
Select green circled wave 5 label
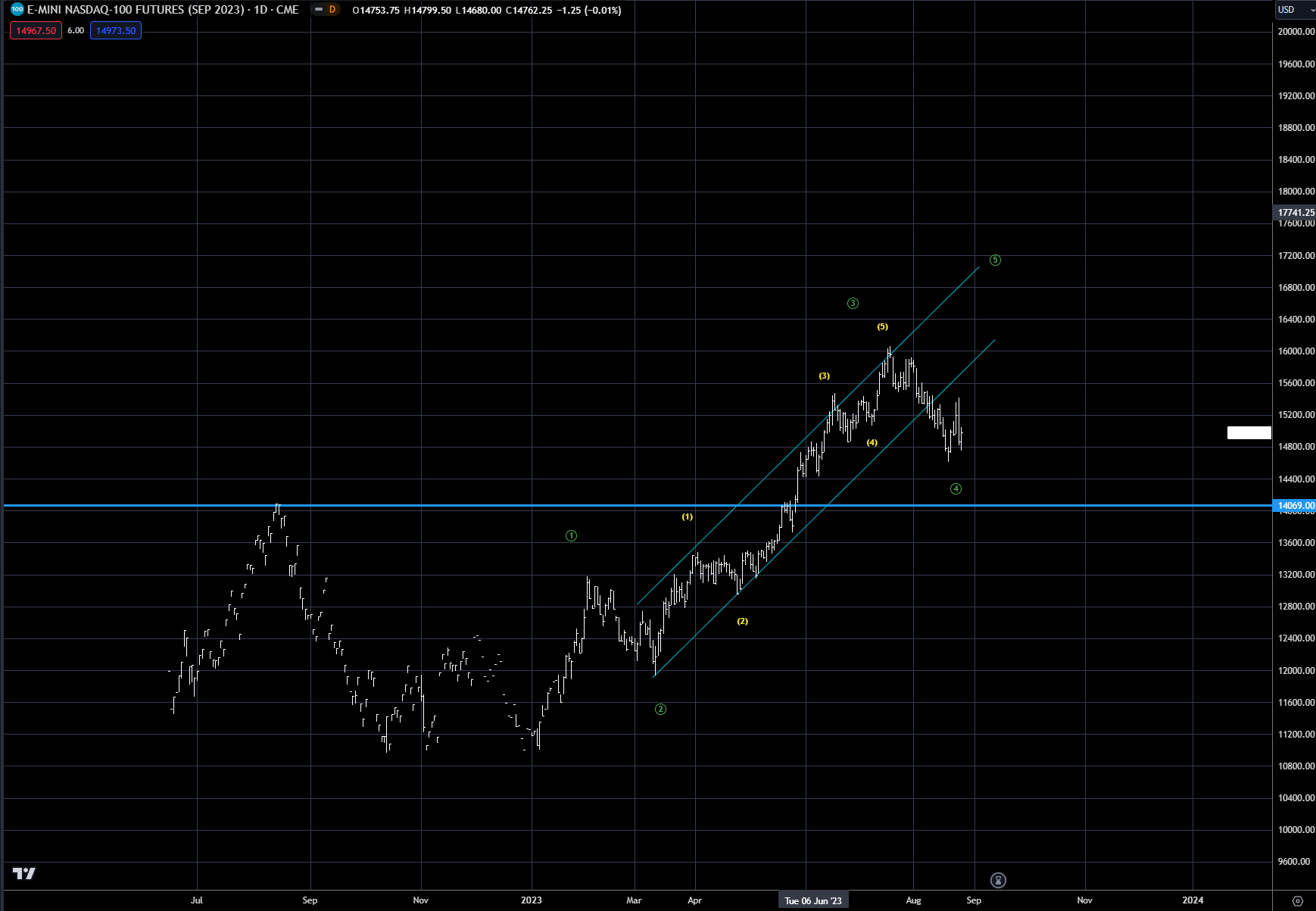996,261
